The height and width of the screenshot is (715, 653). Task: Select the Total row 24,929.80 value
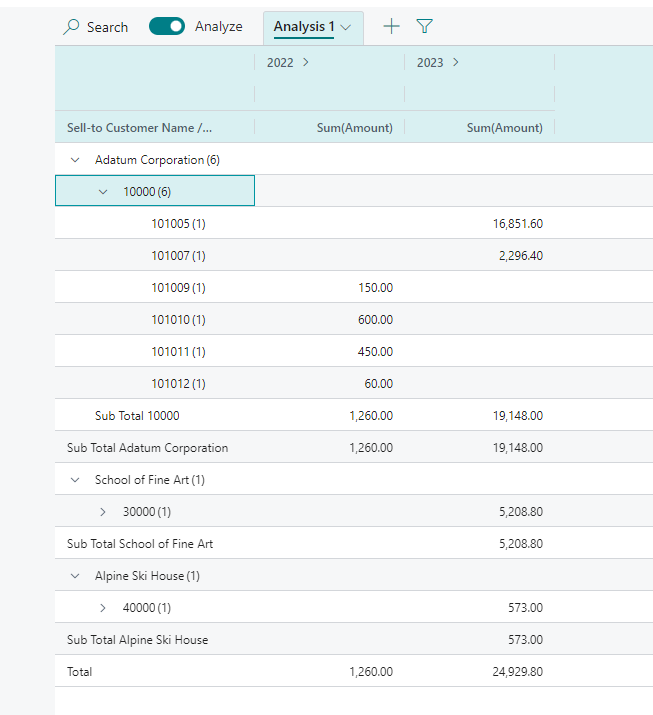click(517, 672)
